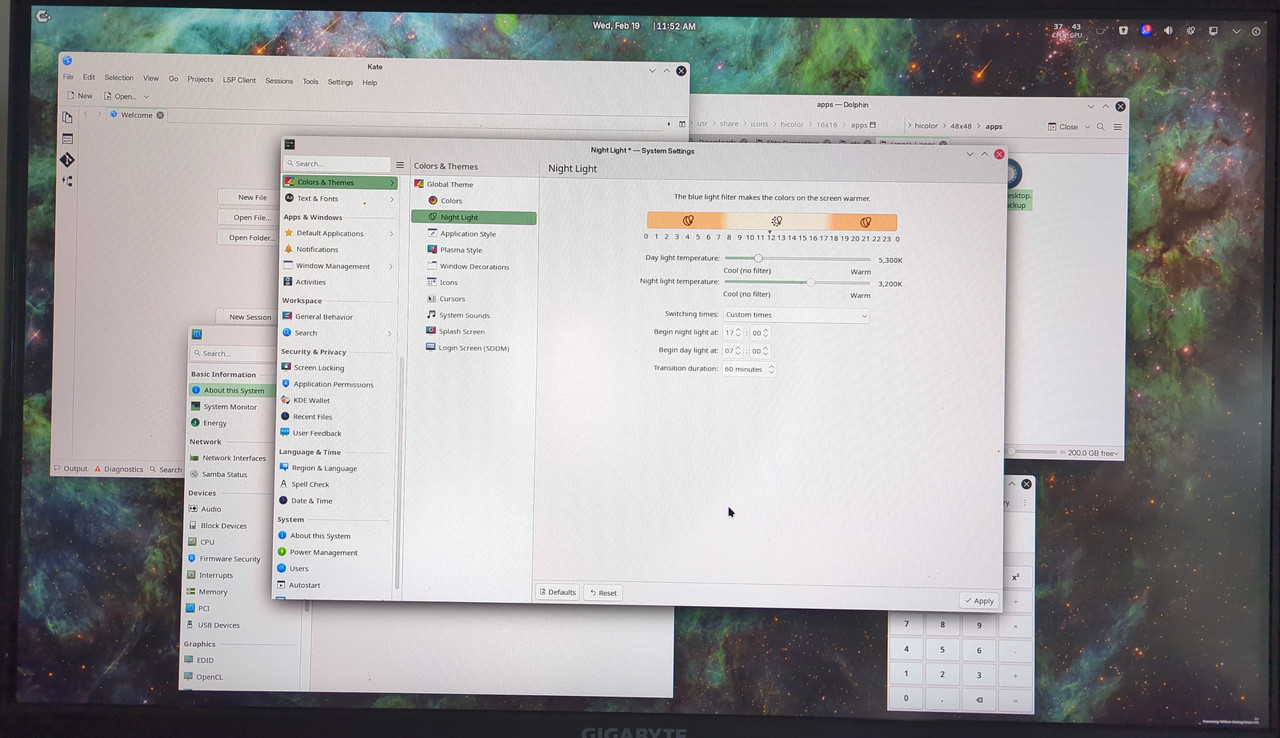Adjust Begin night light hour spinner
The width and height of the screenshot is (1280, 738).
[733, 332]
